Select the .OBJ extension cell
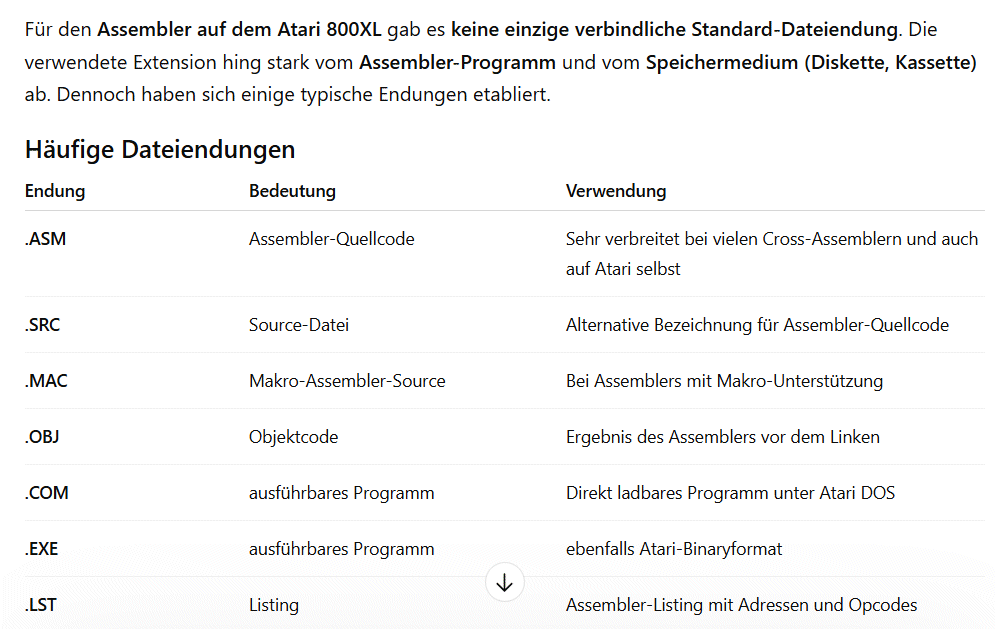 44,437
